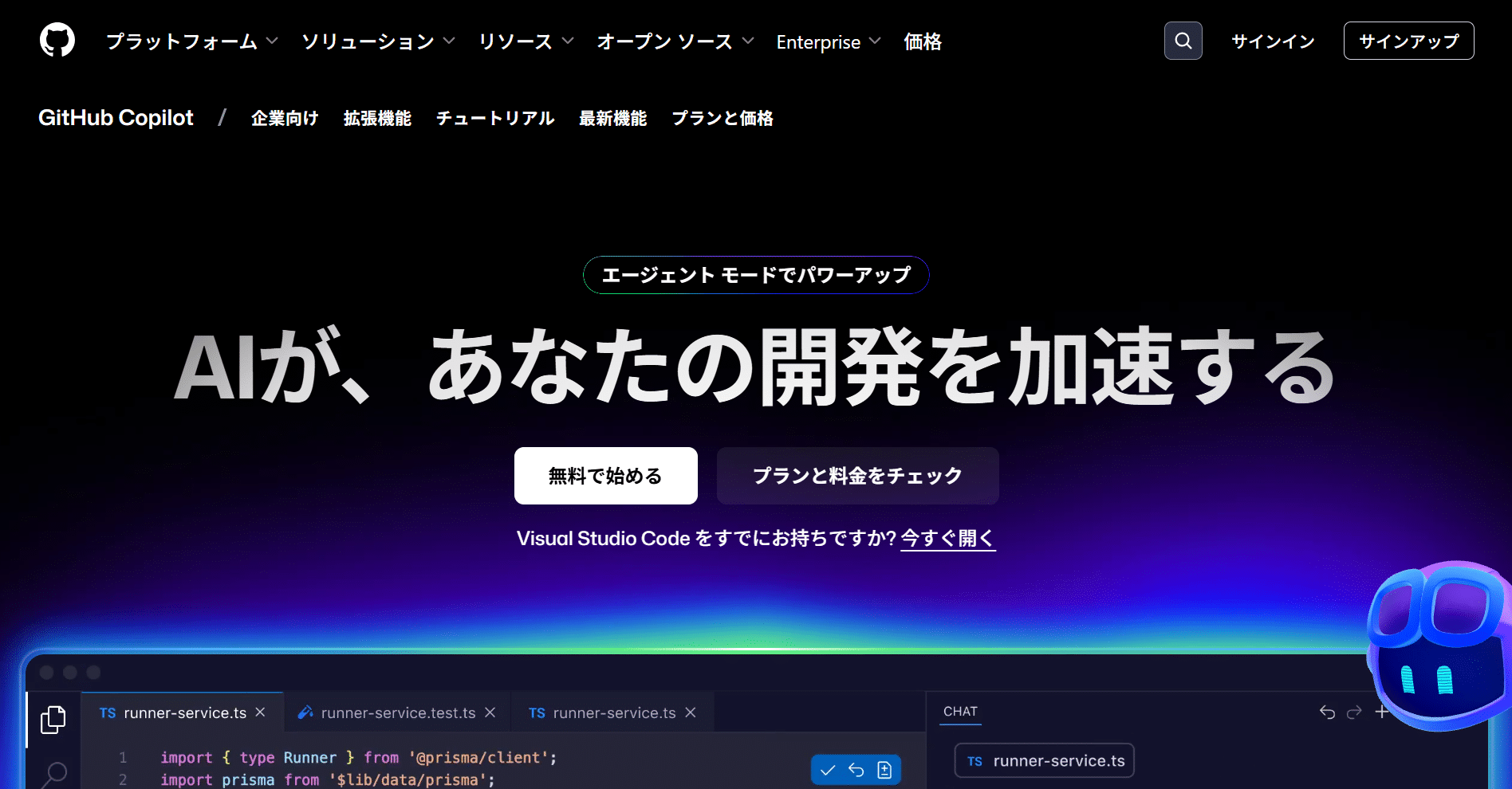Expand the リソース menu
Viewport: 1512px width, 789px height.
coord(526,41)
